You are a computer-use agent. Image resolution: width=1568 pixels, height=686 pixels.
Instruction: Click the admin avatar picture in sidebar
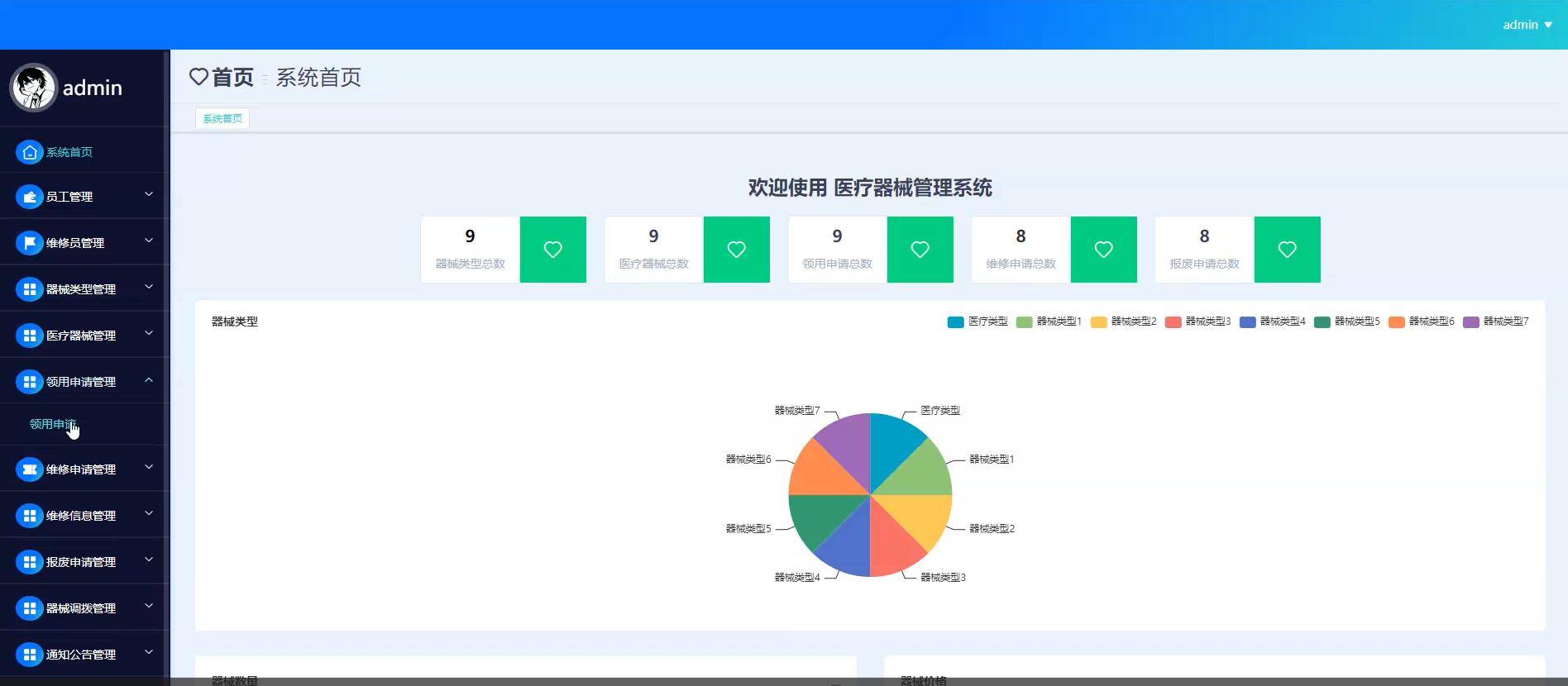pyautogui.click(x=33, y=88)
